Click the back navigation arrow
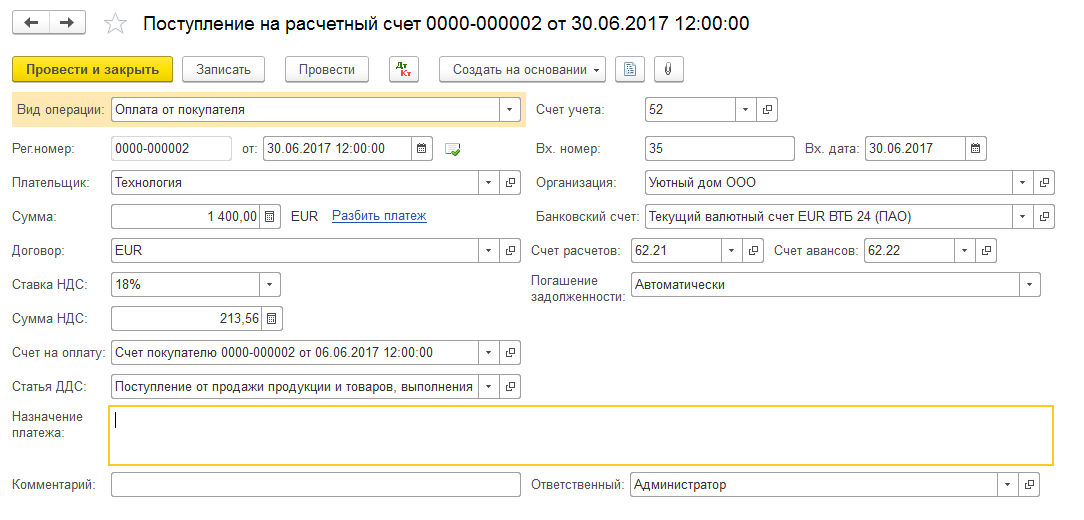Screen dimensions: 1084x520 click(31, 22)
